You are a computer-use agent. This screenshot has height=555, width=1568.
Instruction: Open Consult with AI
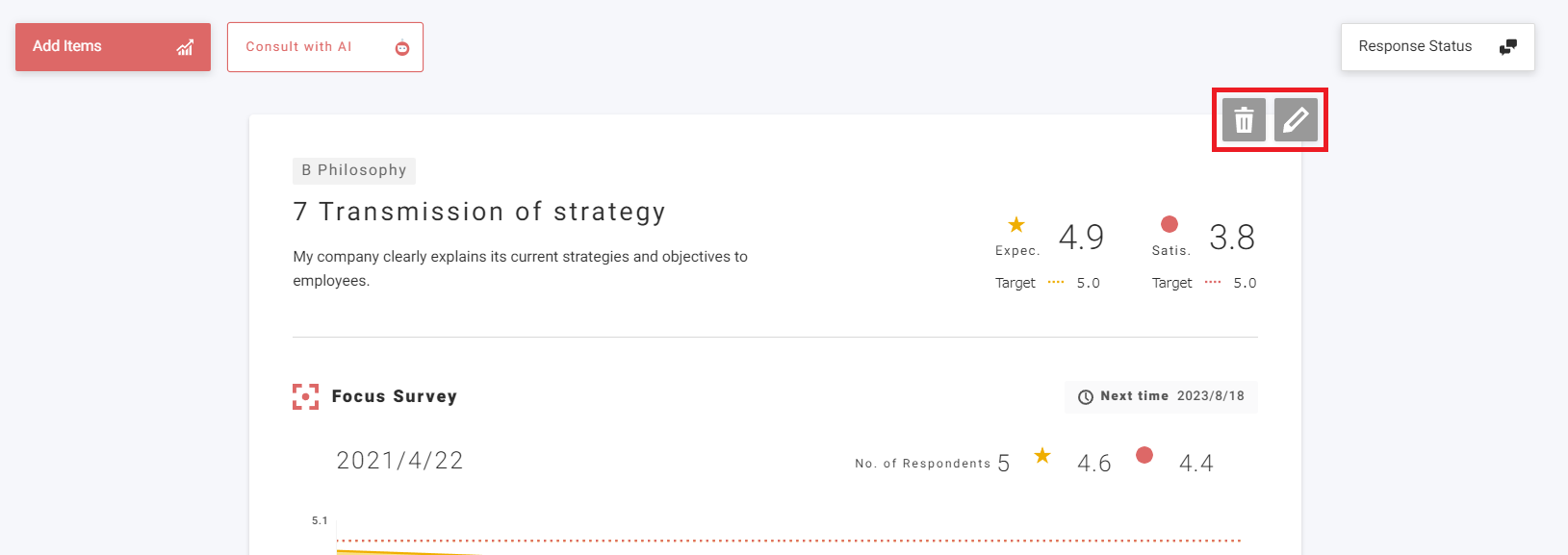(298, 47)
